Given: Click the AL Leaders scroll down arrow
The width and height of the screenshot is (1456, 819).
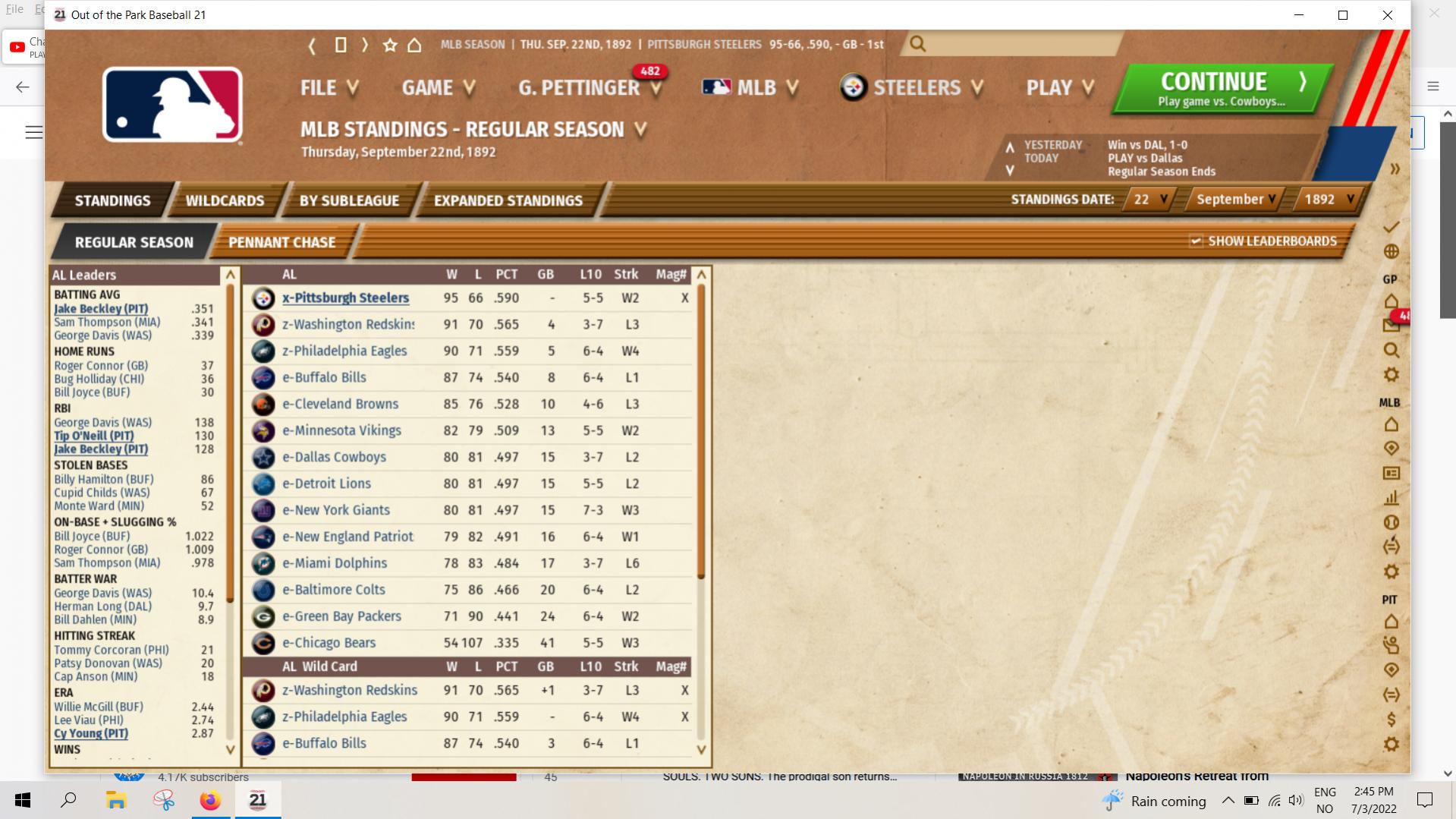Looking at the screenshot, I should click(x=231, y=750).
